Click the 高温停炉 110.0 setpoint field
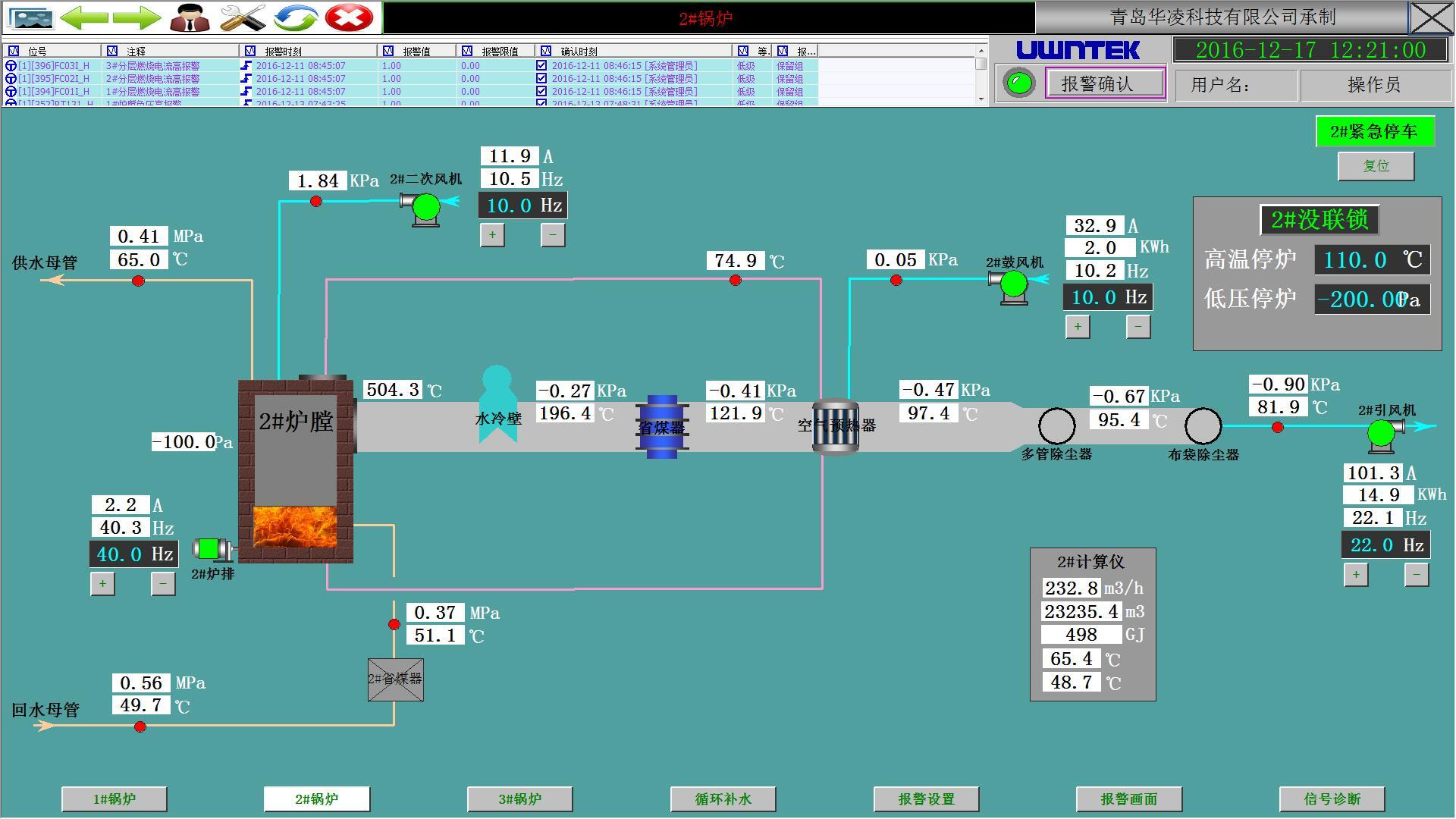 click(x=1371, y=260)
